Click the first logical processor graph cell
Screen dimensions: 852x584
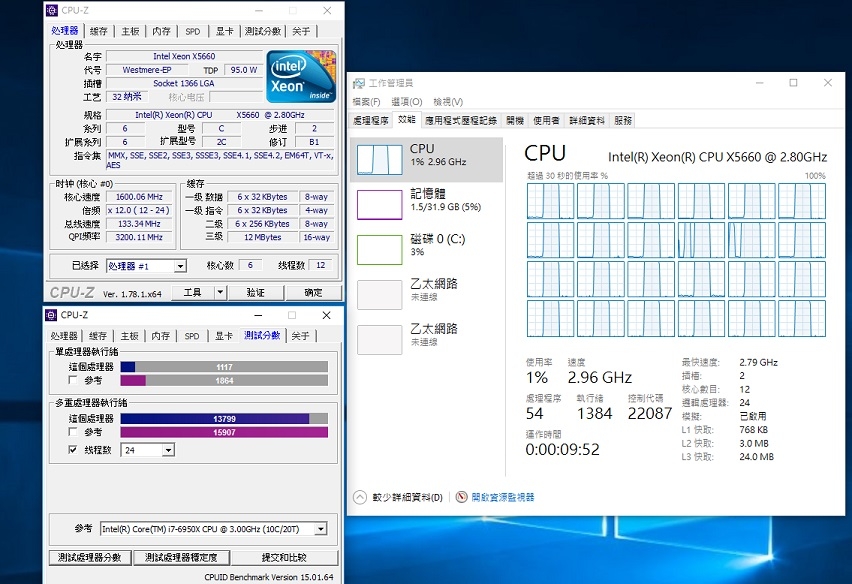[550, 201]
